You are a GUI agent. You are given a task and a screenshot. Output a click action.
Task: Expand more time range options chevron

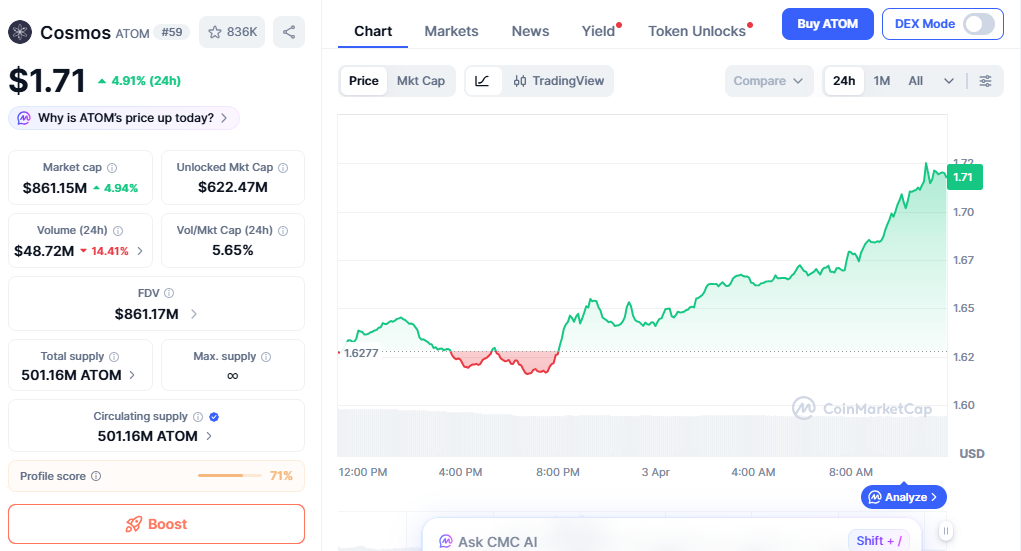click(x=949, y=81)
